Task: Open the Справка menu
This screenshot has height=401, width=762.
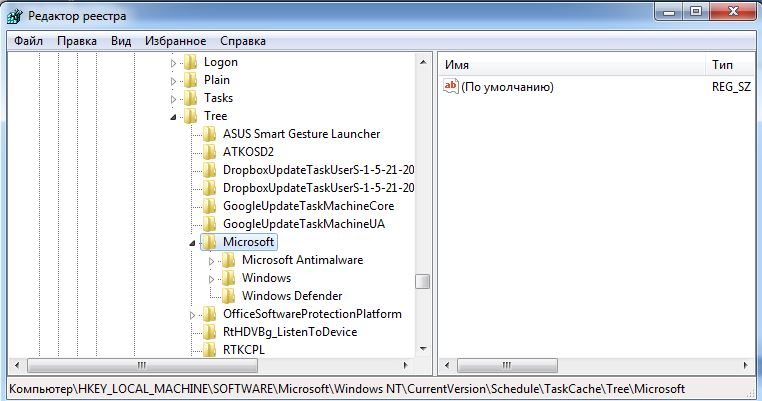Action: click(242, 41)
